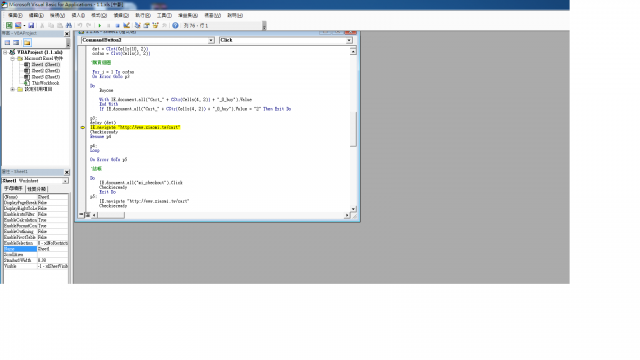
Task: Close the Properties pane
Action: tap(67, 172)
